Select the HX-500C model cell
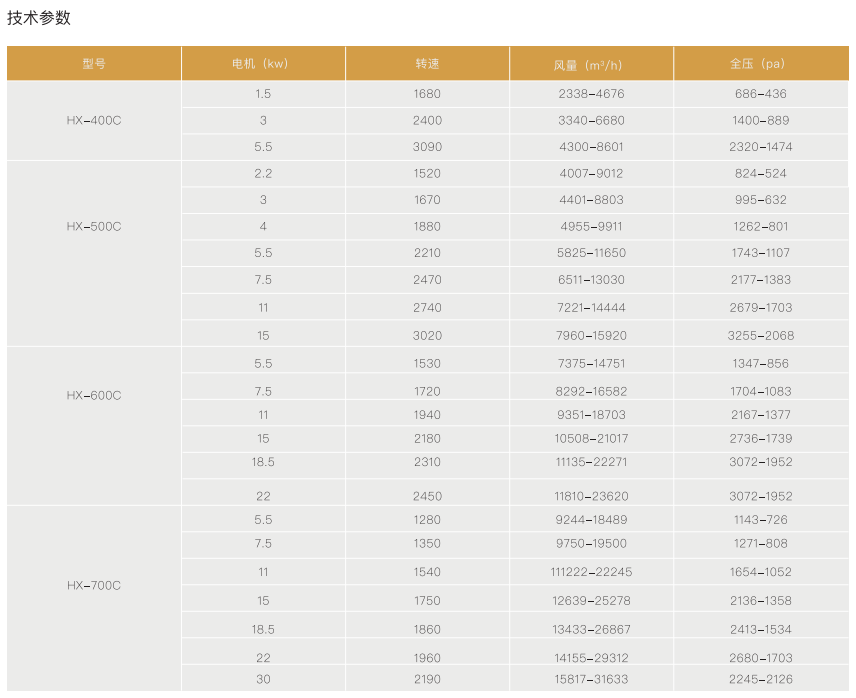The image size is (856, 698). 94,227
